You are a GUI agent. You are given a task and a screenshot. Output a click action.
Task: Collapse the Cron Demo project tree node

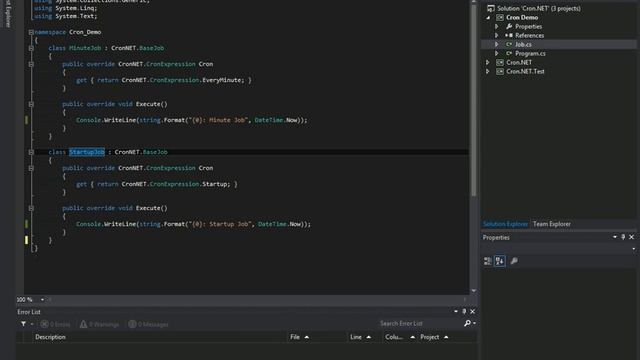pyautogui.click(x=488, y=18)
